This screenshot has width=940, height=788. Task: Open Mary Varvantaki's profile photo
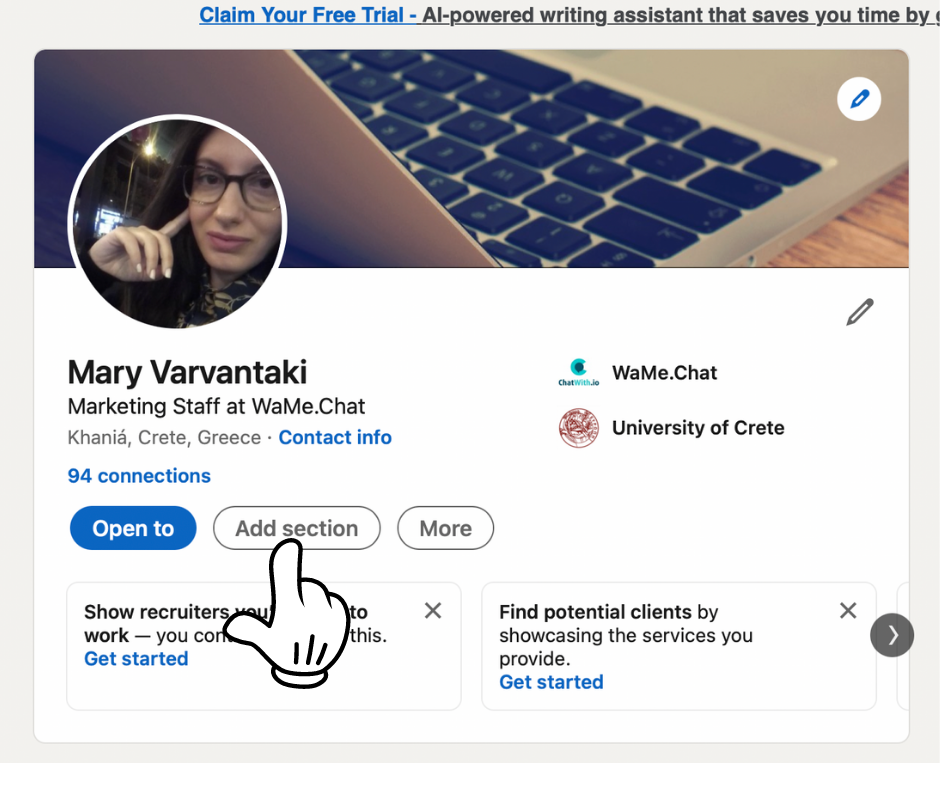coord(177,223)
